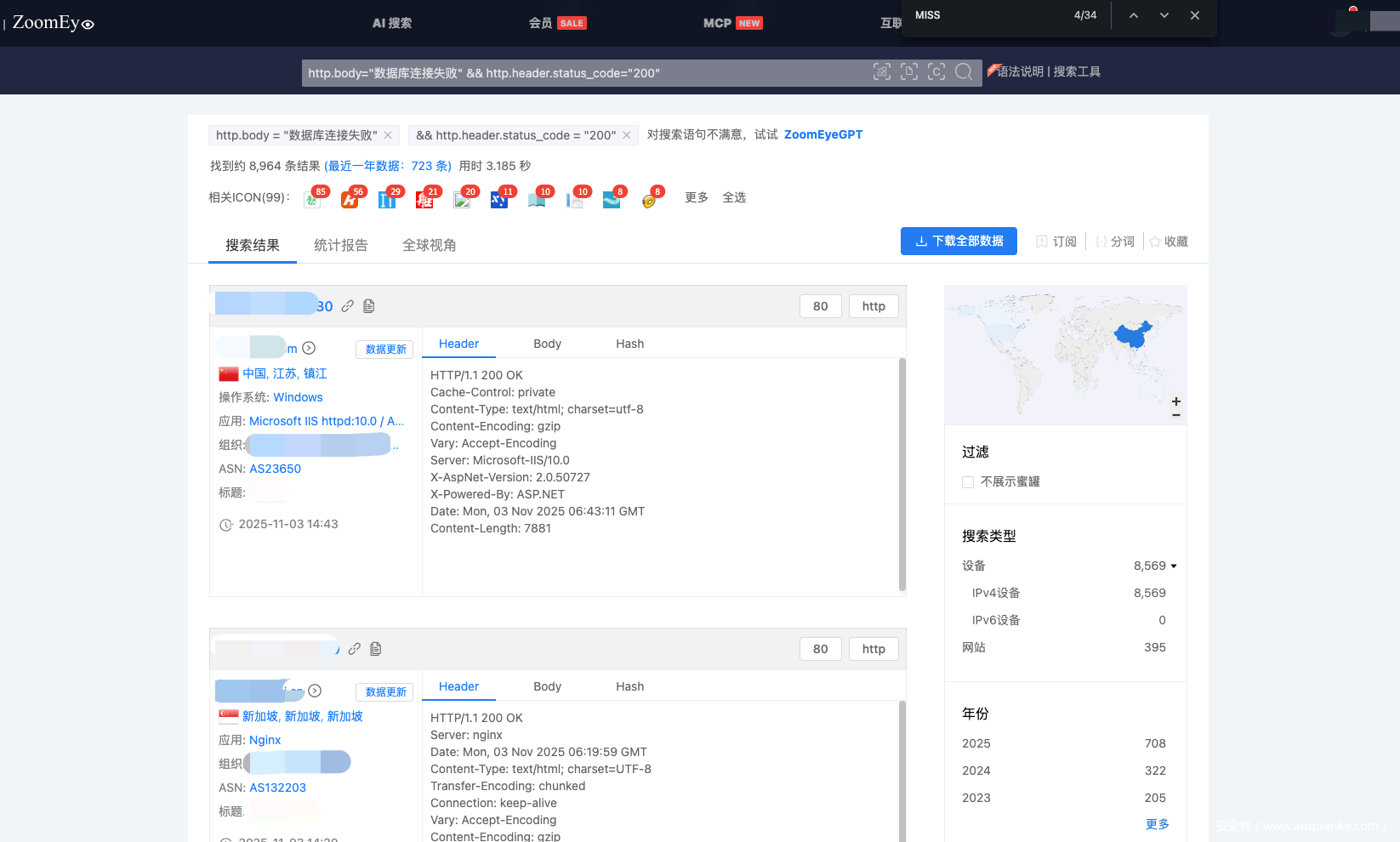The image size is (1400, 842).
Task: Expand first result's domain arrow circle
Action: click(x=310, y=348)
